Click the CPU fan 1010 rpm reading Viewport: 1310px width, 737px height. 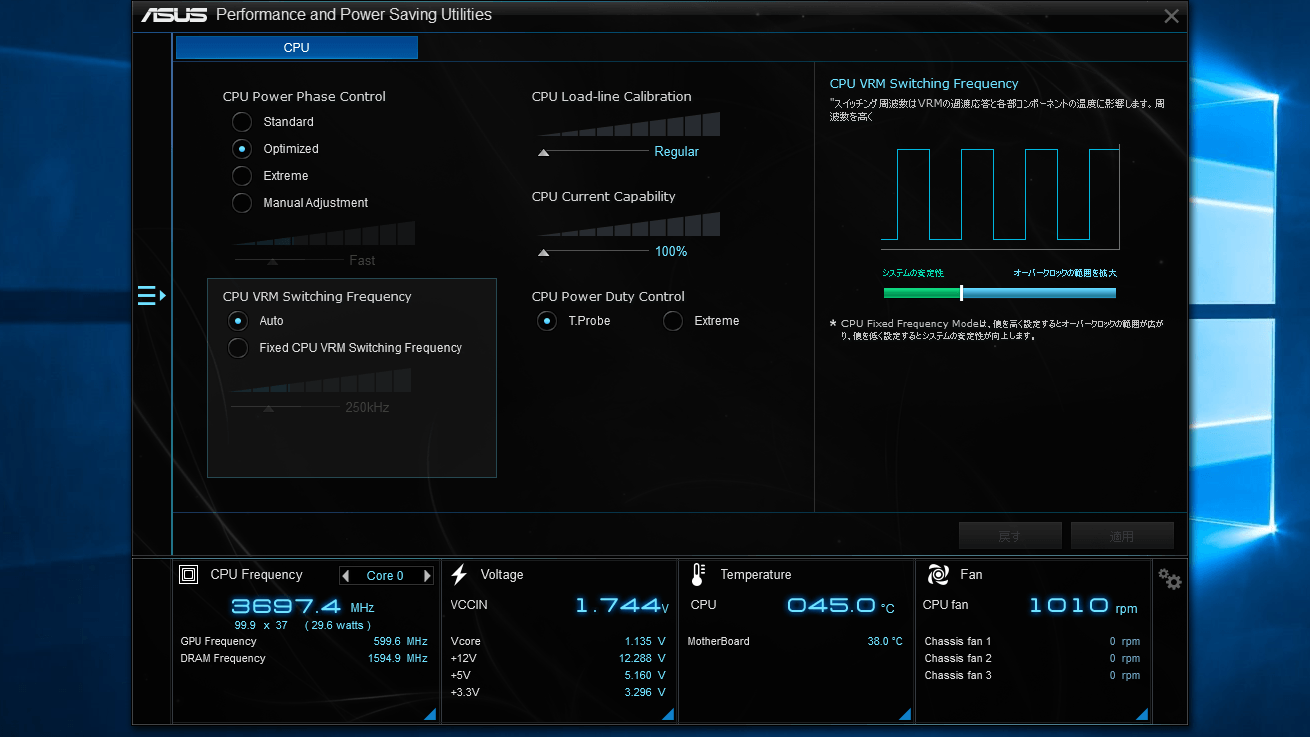1070,606
